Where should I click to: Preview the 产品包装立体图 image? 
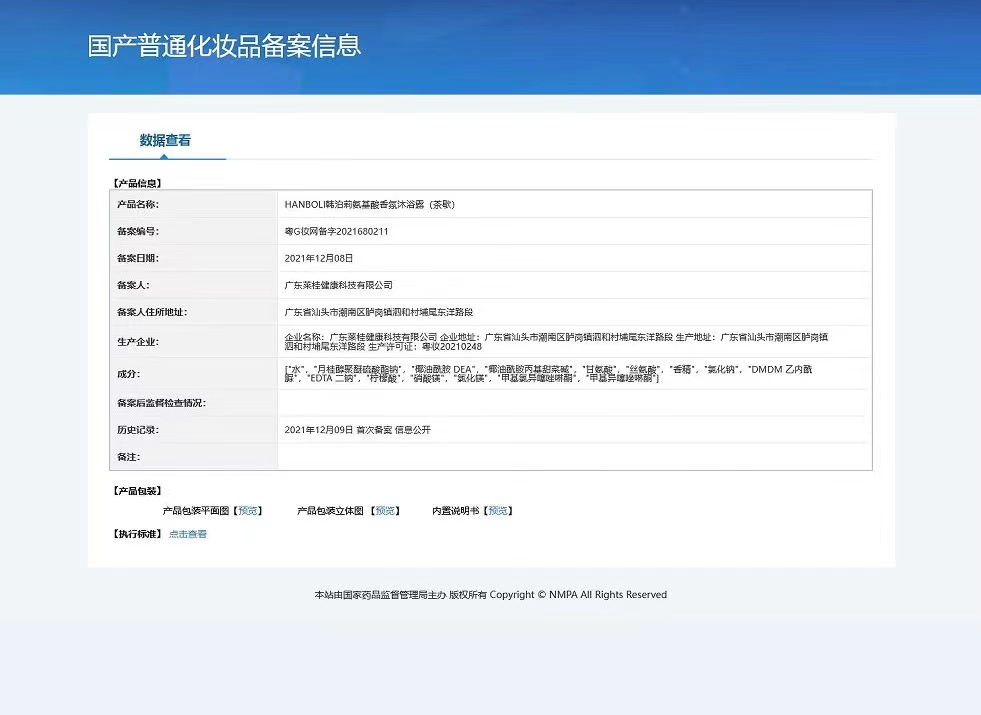(x=385, y=511)
